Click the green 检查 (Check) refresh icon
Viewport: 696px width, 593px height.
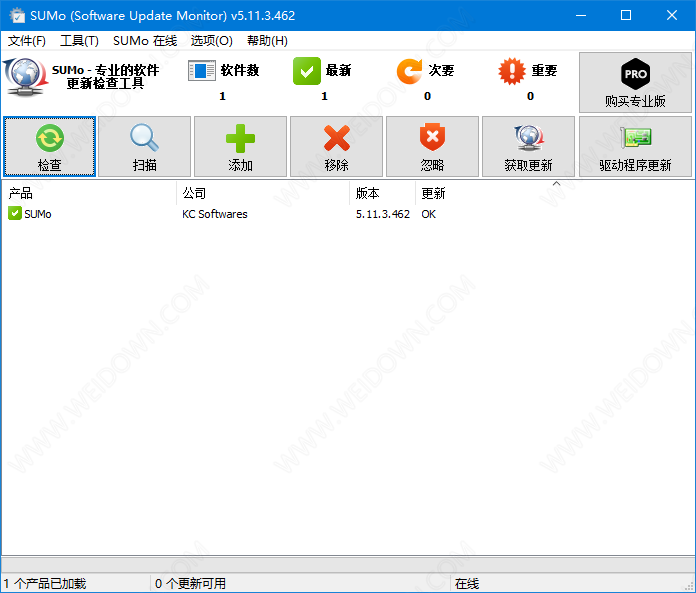(x=49, y=138)
